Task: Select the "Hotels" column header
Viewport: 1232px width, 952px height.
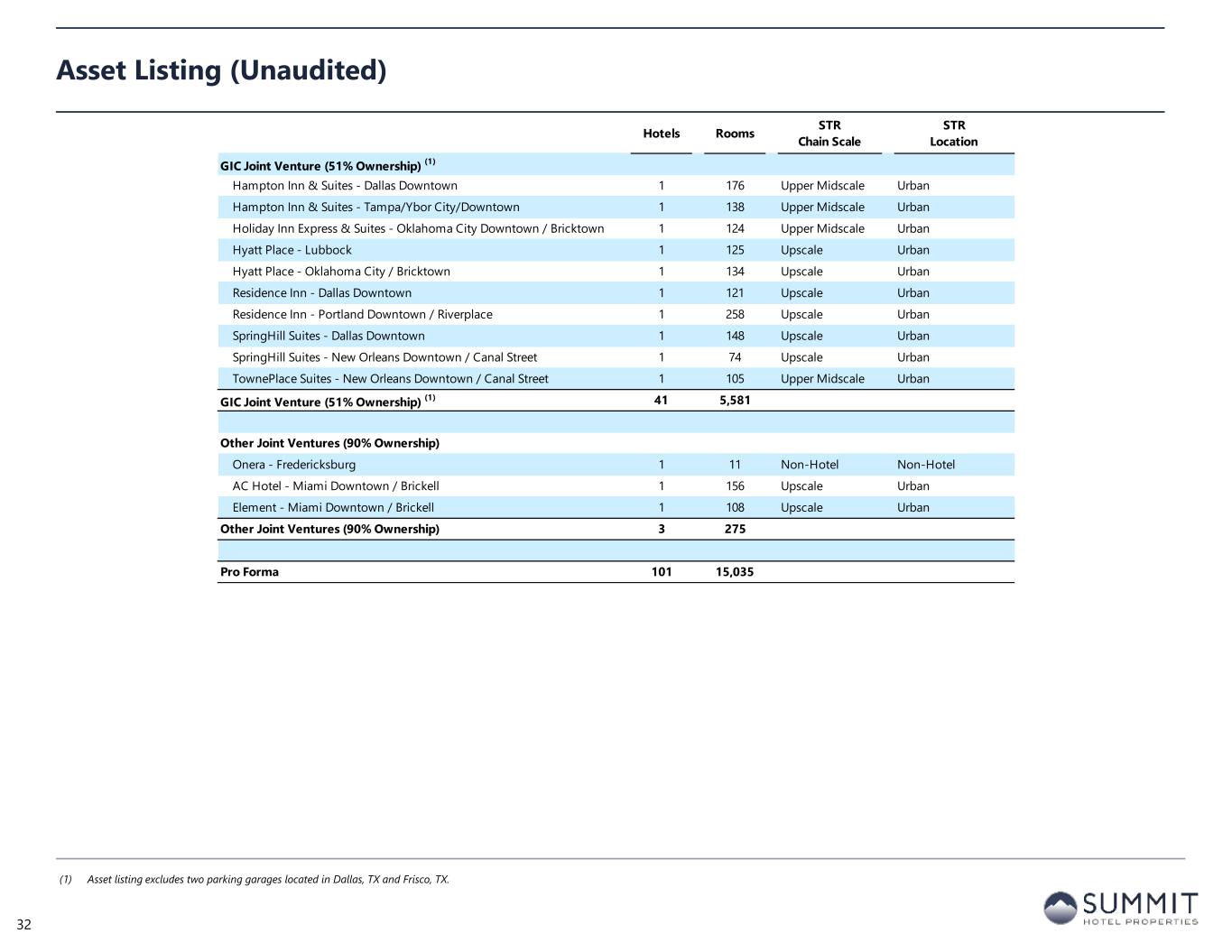Action: (662, 134)
